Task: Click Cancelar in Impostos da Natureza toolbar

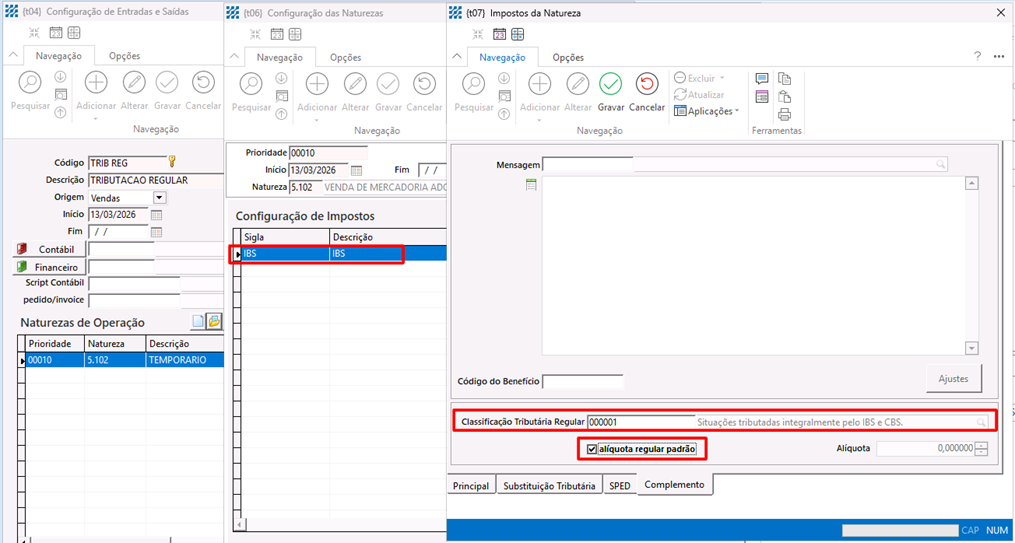Action: [x=647, y=90]
